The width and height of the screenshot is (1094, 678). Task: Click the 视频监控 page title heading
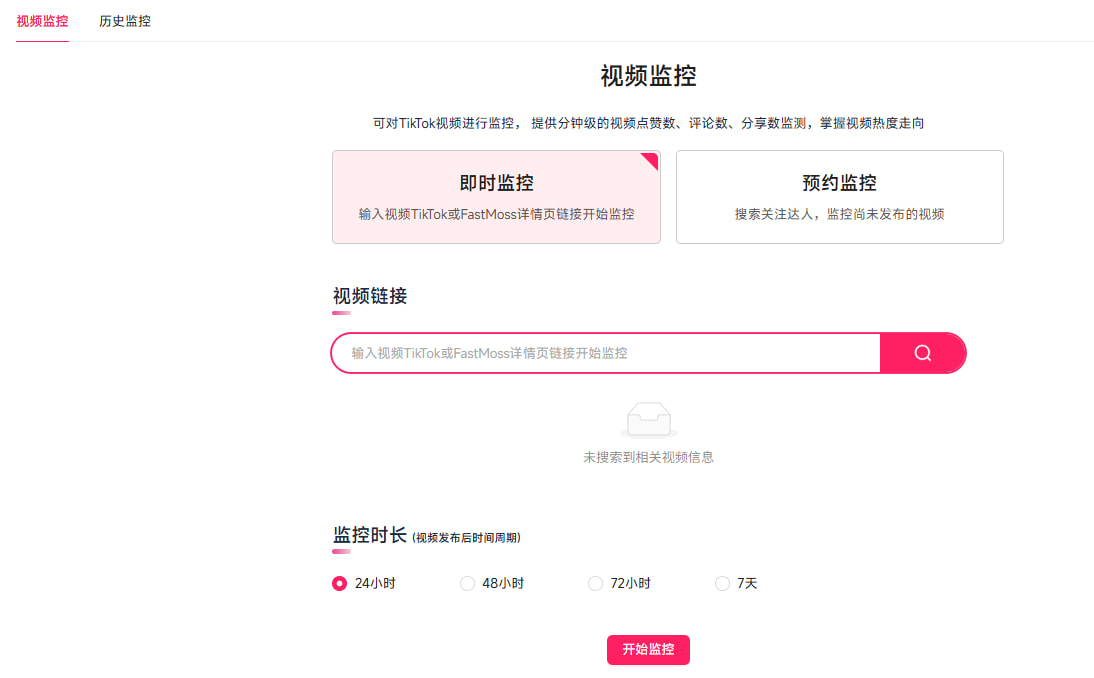[648, 76]
